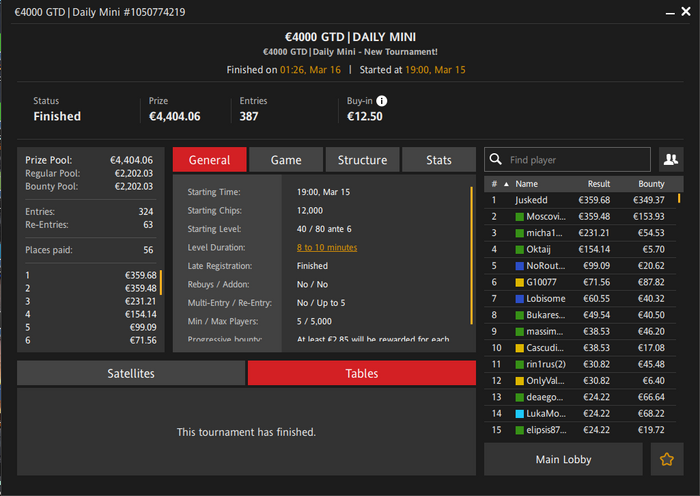Click the Buy-in info icon
The width and height of the screenshot is (700, 496).
coord(381,101)
